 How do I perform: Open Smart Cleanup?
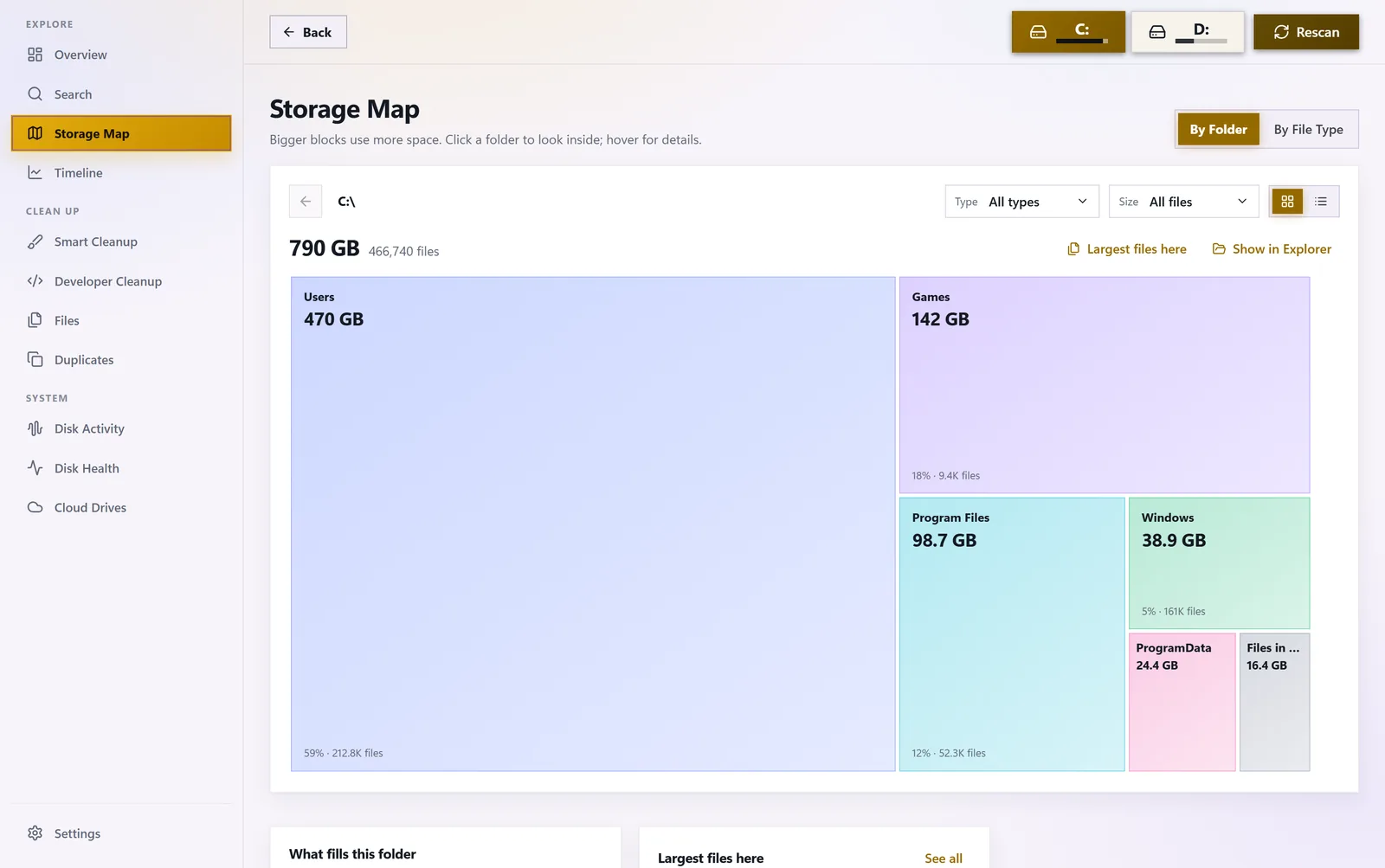tap(121, 241)
